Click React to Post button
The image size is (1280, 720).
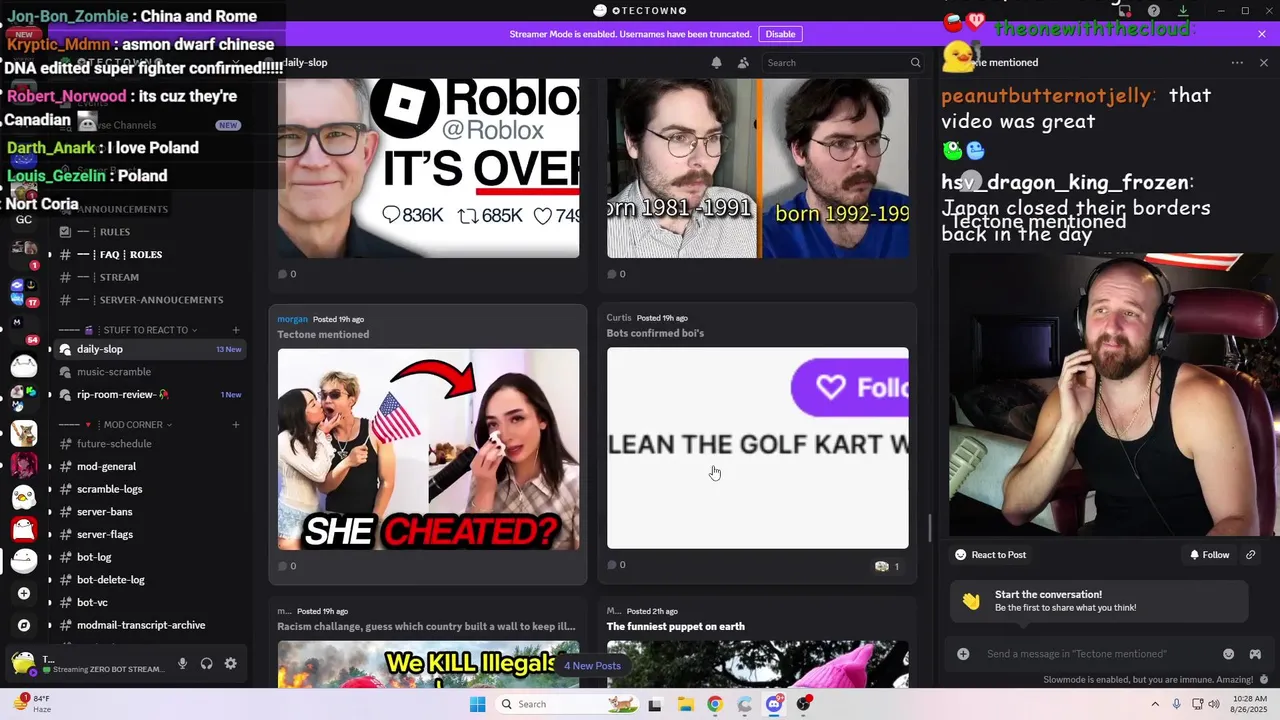coord(990,555)
